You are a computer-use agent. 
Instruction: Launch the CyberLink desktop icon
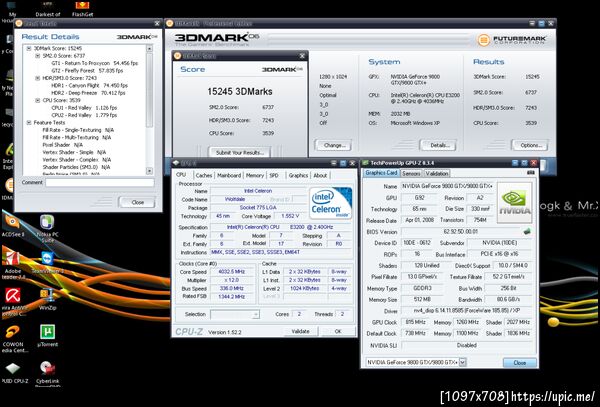(47, 373)
